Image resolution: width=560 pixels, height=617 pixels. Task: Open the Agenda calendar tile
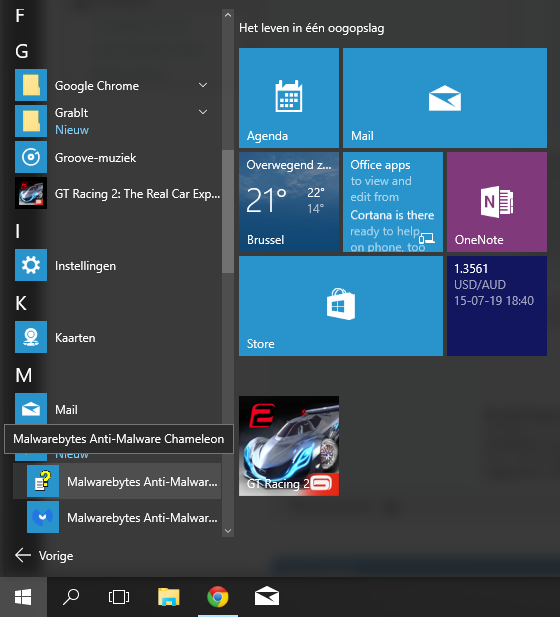(289, 98)
